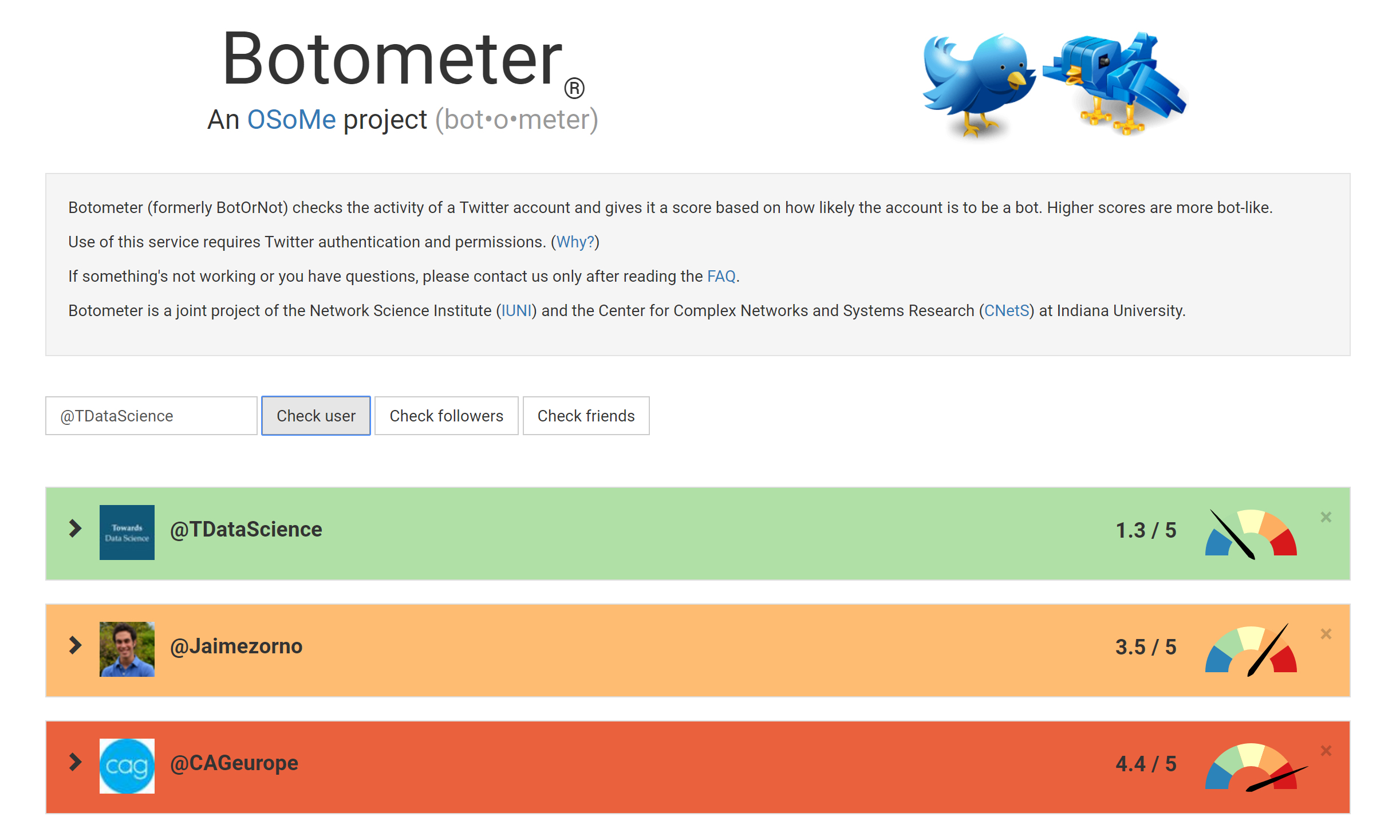Open the OSoMe project link

291,120
